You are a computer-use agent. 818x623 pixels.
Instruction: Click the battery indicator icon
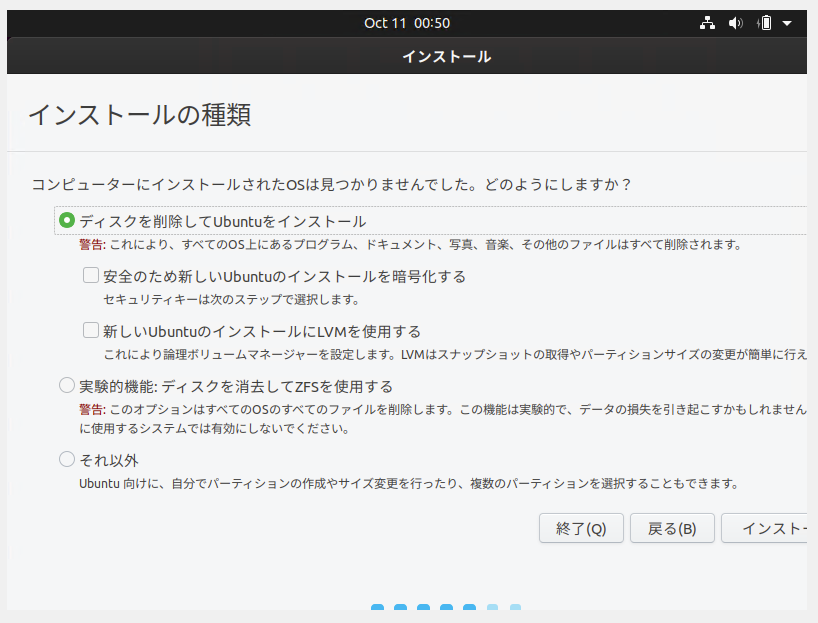(x=765, y=23)
